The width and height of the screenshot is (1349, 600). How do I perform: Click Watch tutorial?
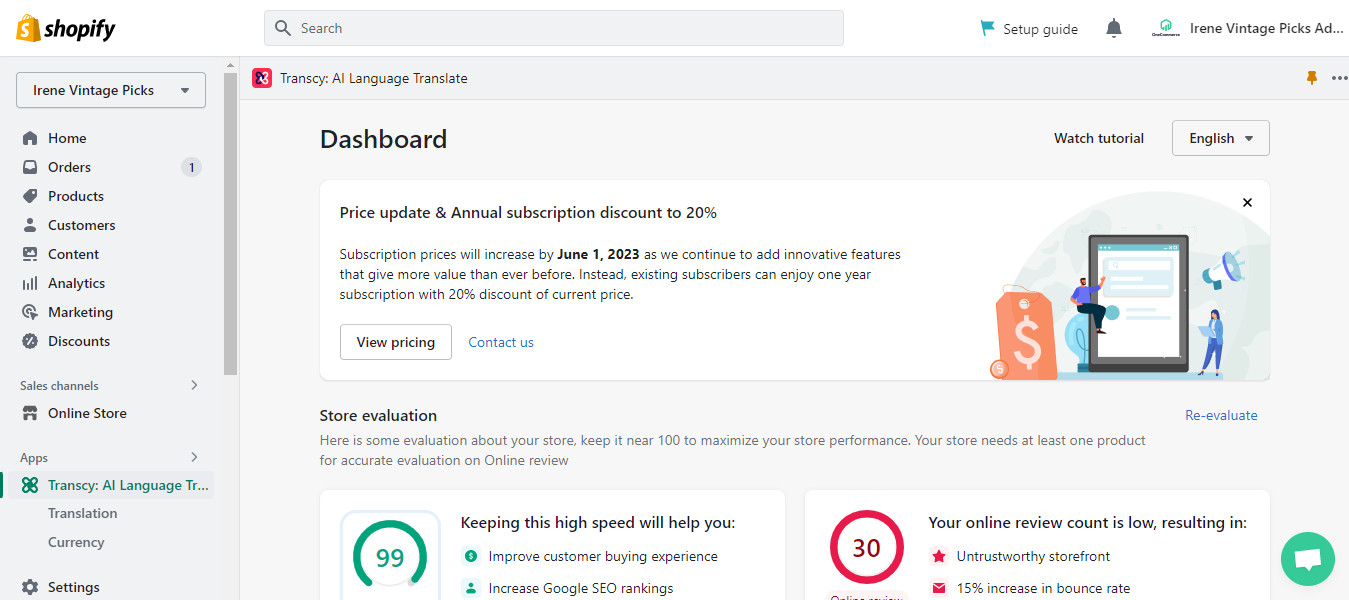coord(1098,138)
